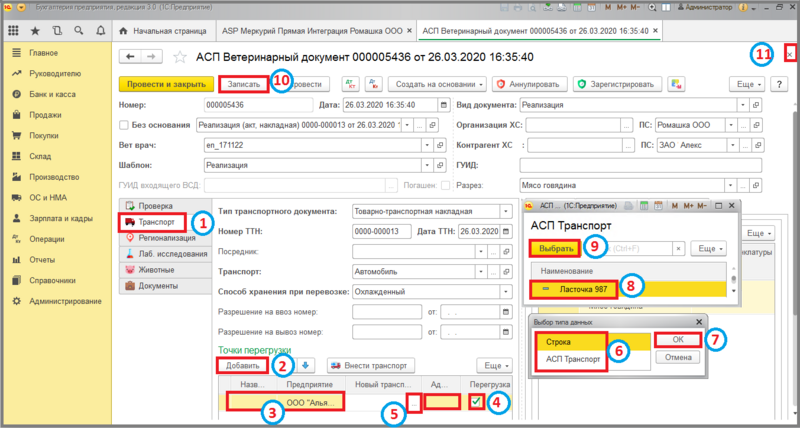
Task: Open Favorites star in top panel
Action: 35,31
